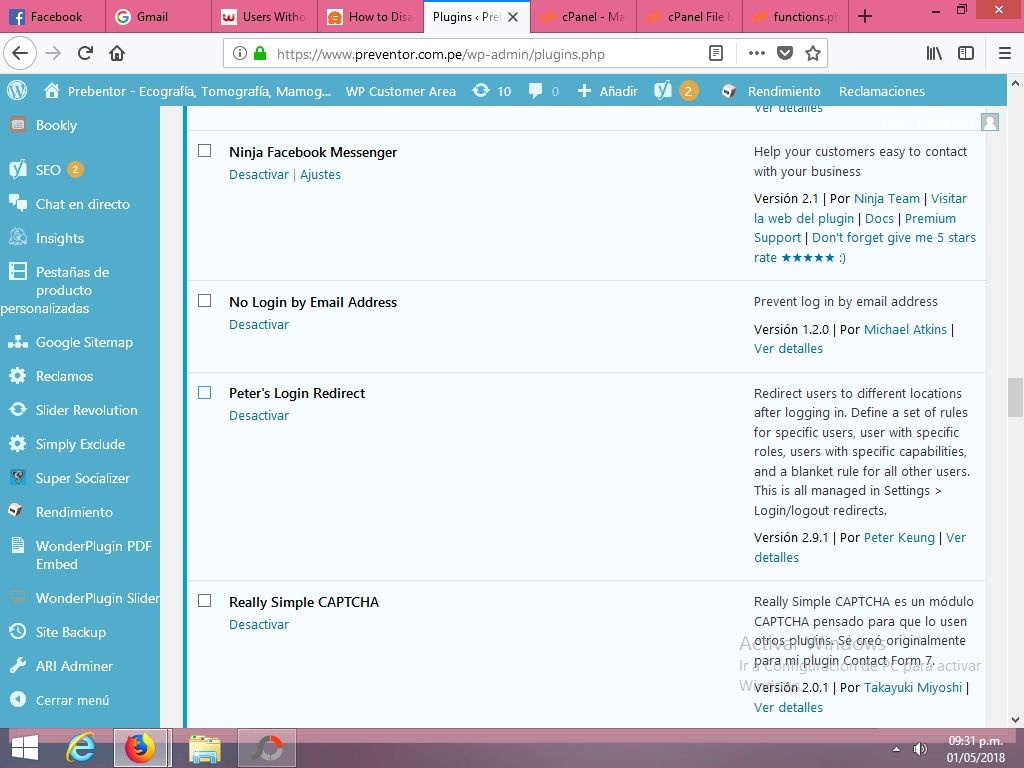
Task: Deactivate Really Simple CAPTCHA plugin
Action: click(259, 624)
